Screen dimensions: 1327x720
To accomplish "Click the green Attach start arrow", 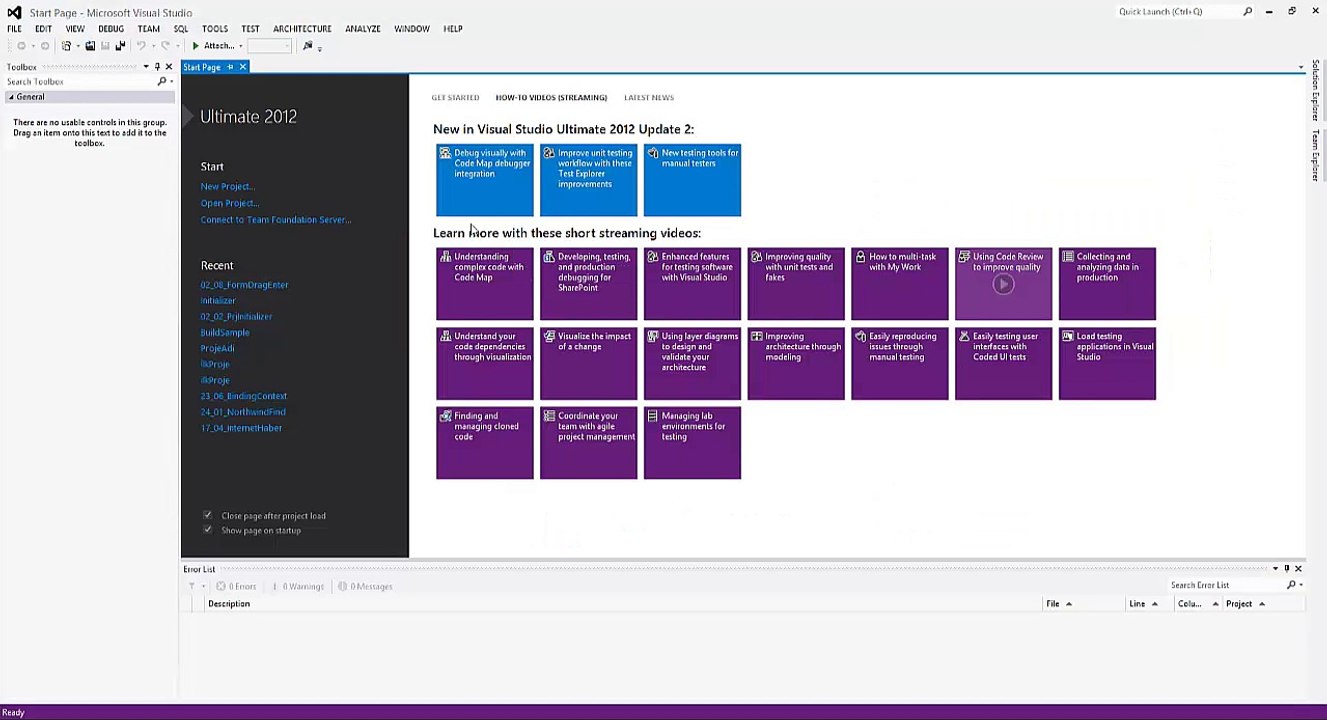I will [x=196, y=46].
